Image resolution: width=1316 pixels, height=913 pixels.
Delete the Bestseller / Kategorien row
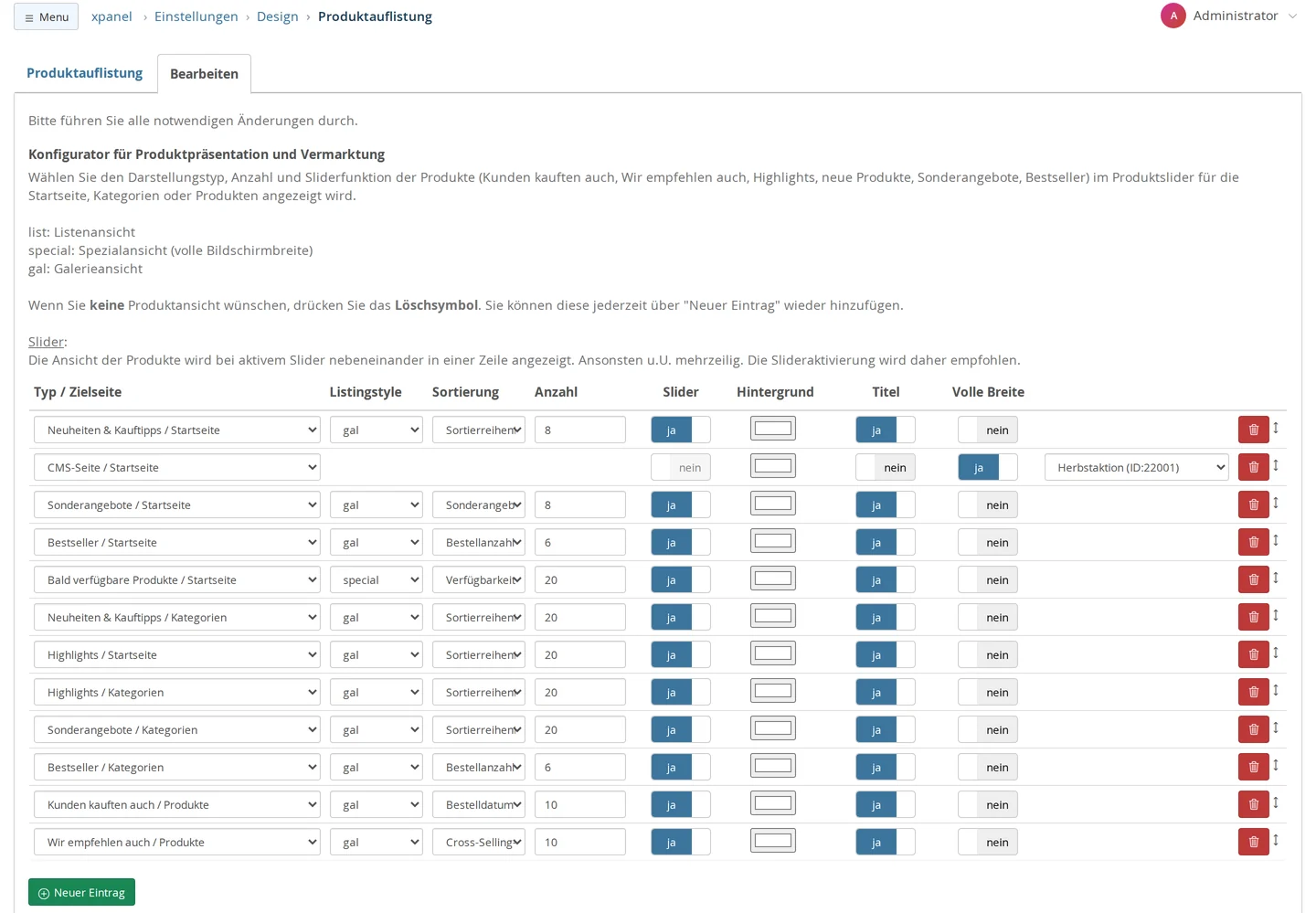coord(1253,767)
